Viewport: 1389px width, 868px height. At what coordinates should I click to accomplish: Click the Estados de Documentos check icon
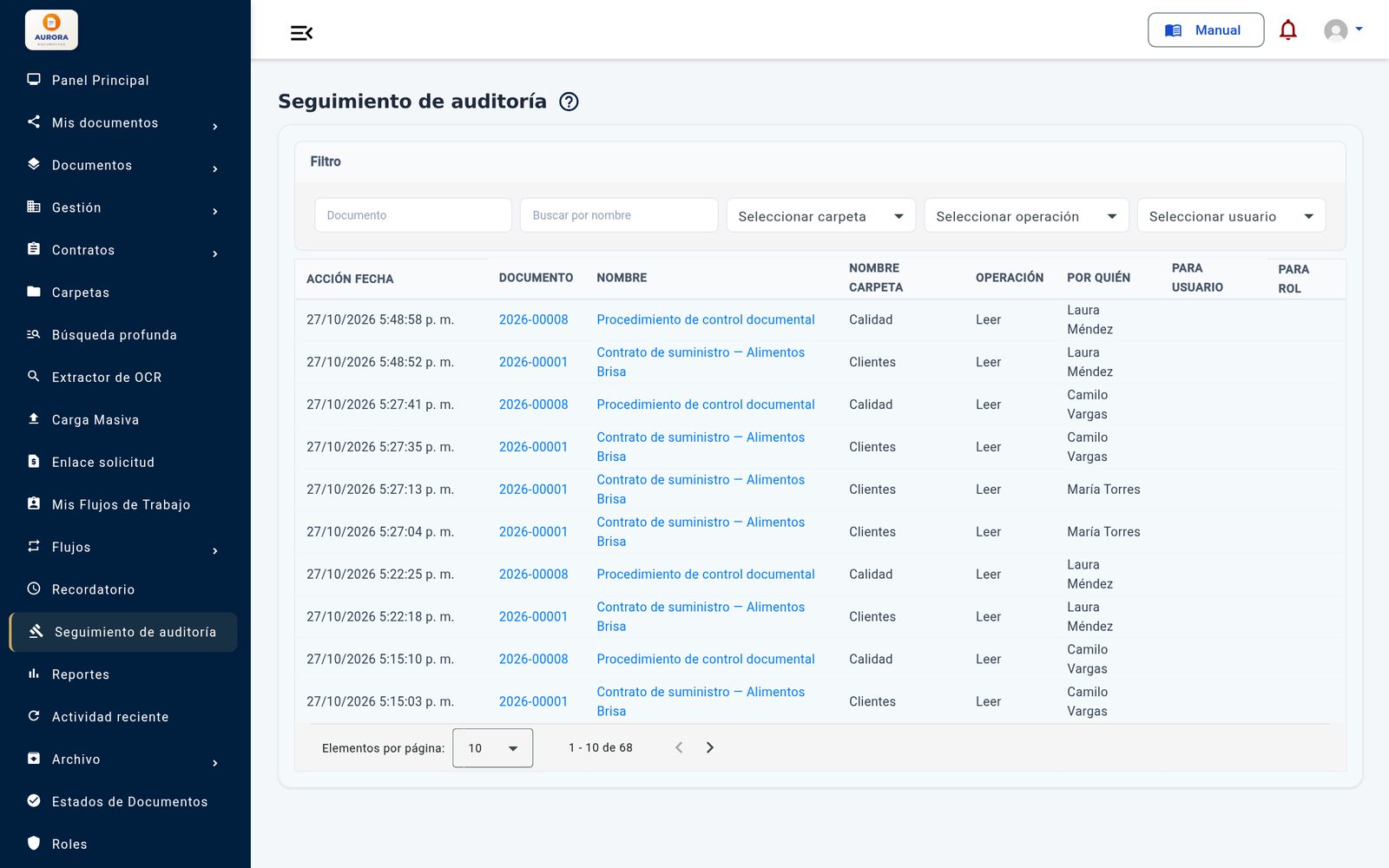(34, 800)
